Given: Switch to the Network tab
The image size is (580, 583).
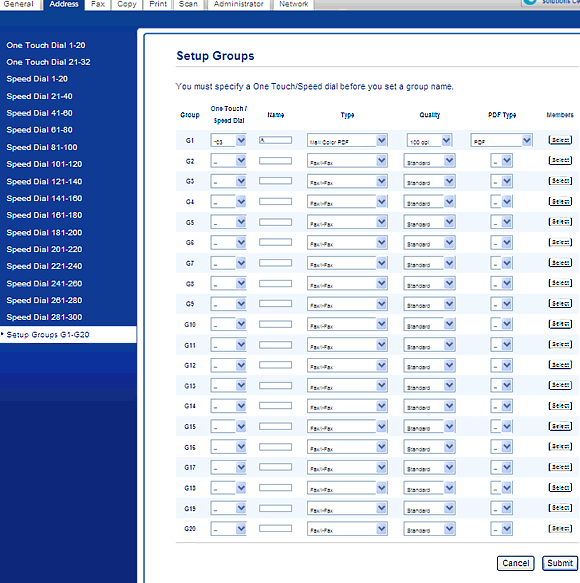Looking at the screenshot, I should coord(294,4).
